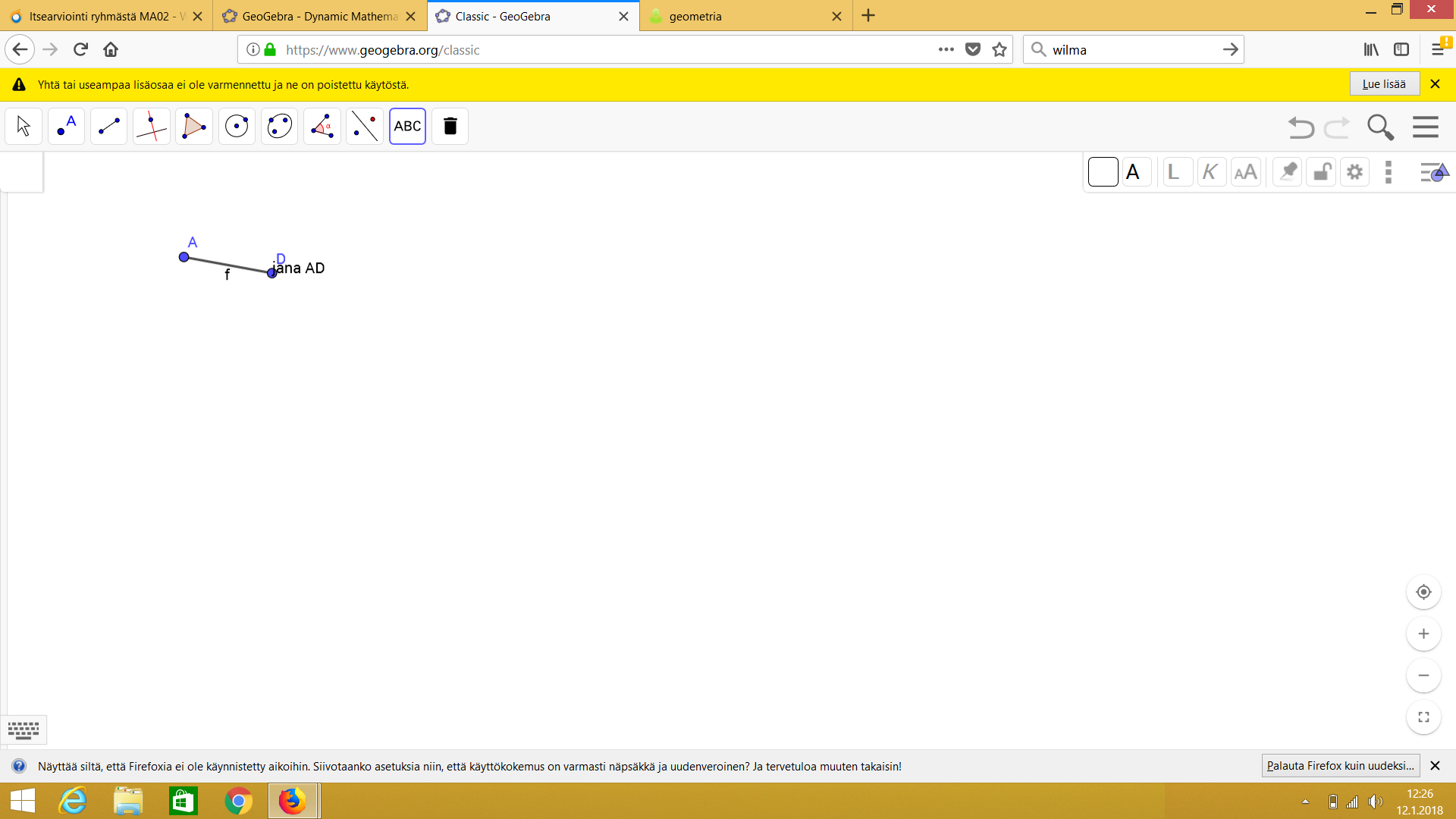Select the Perpendicular Line tool

click(151, 126)
